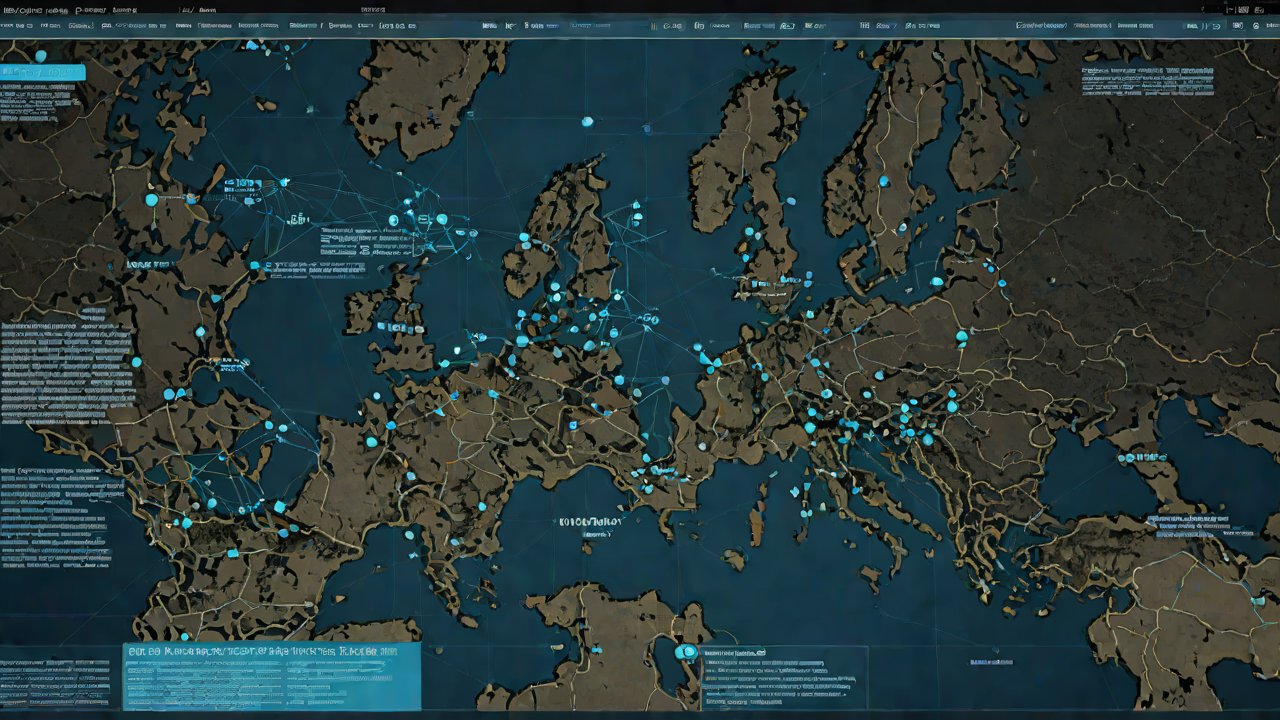
Task: Select the cyan label beside the Black Sea
Action: pyautogui.click(x=1141, y=458)
